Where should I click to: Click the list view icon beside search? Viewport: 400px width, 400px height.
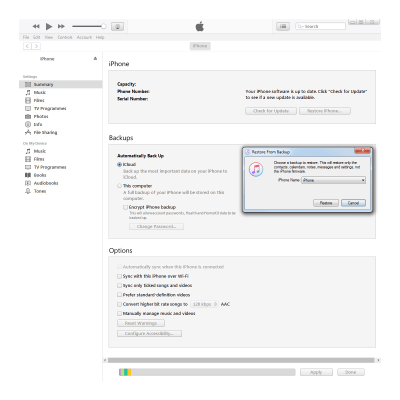click(283, 26)
